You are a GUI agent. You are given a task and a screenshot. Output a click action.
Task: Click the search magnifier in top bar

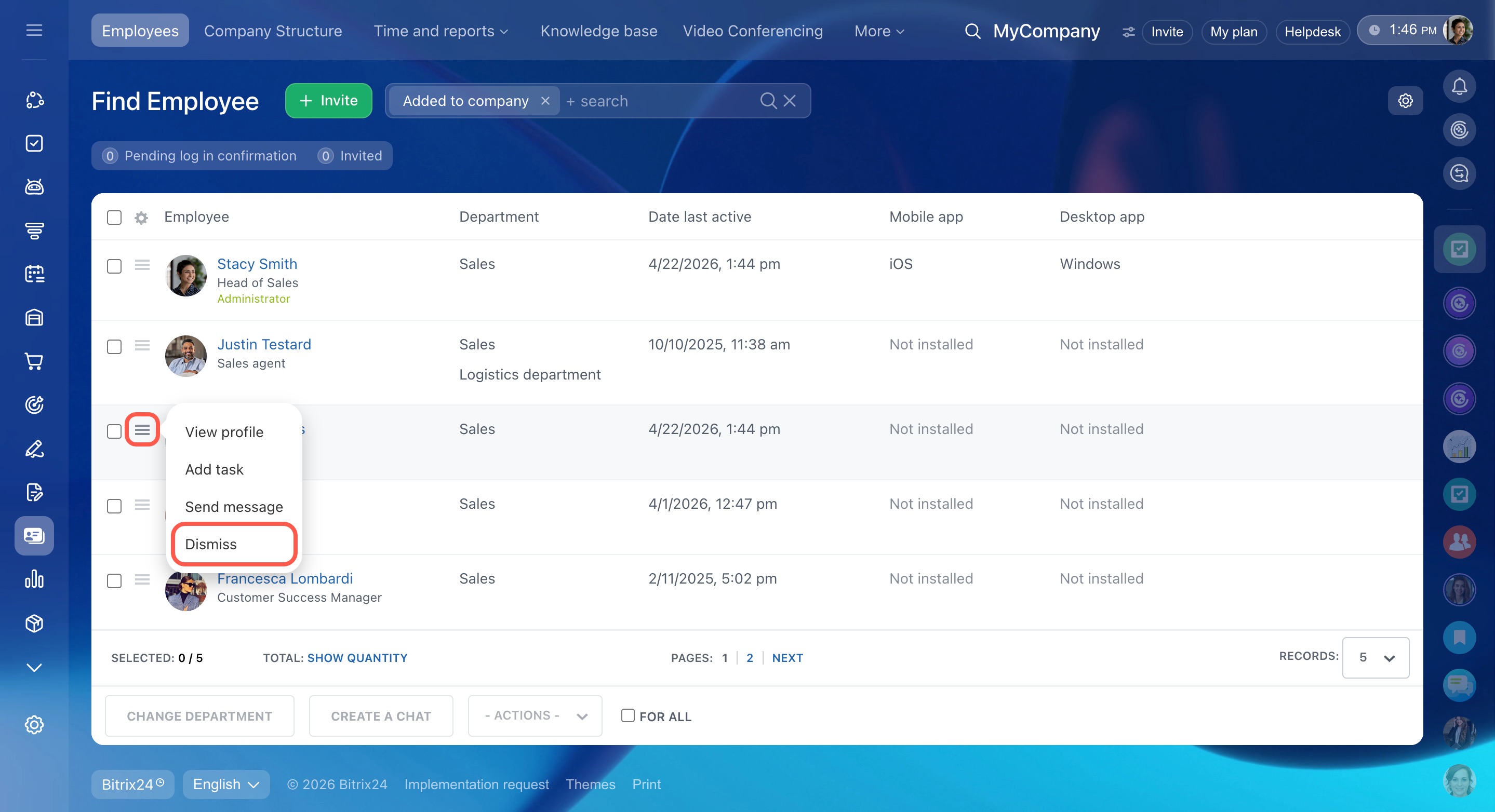point(972,31)
